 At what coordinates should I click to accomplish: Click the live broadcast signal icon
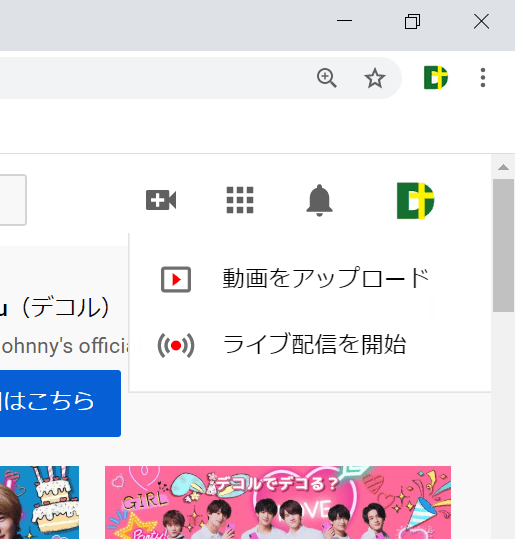176,345
